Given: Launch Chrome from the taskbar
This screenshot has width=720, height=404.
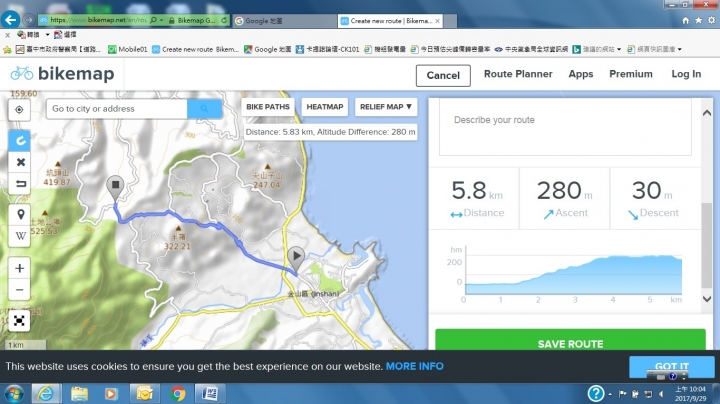Looking at the screenshot, I should [x=178, y=393].
